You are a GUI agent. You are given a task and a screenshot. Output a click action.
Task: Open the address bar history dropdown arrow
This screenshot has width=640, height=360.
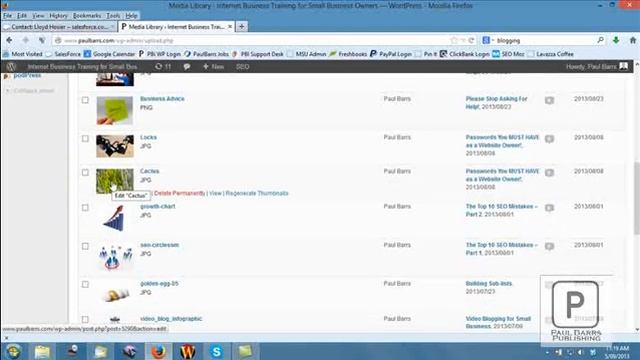463,40
